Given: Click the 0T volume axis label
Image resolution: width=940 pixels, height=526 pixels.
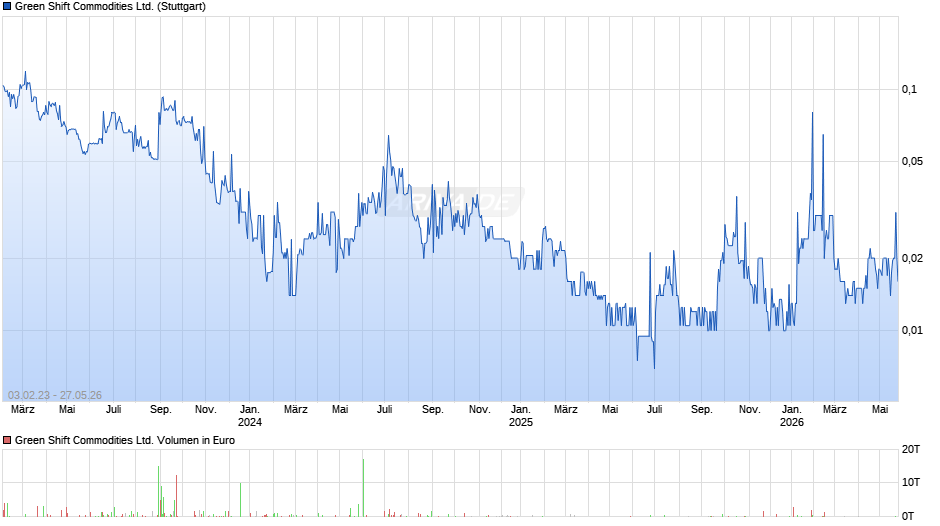Looking at the screenshot, I should pyautogui.click(x=908, y=516).
